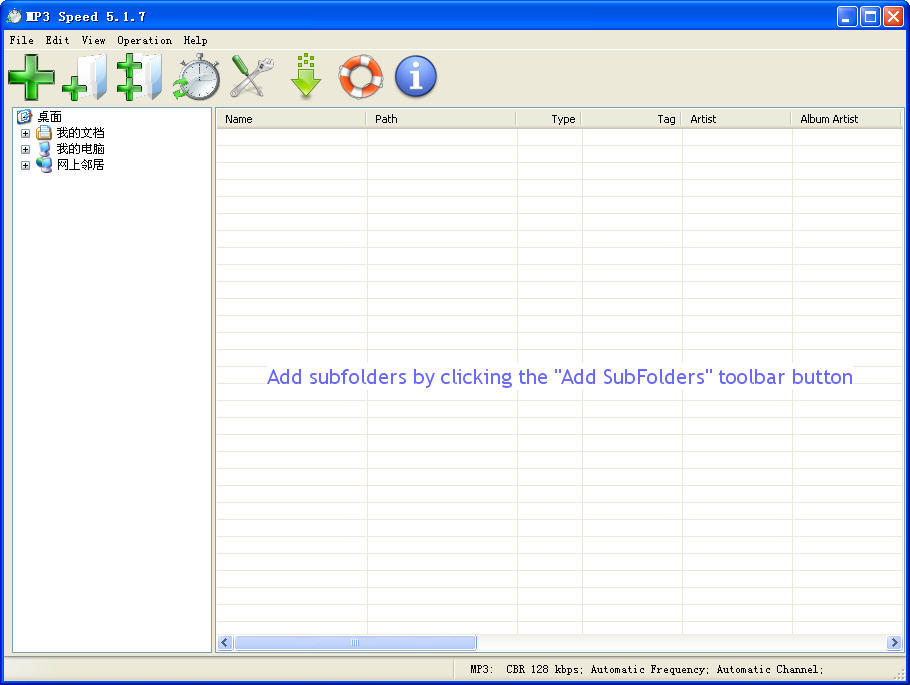The height and width of the screenshot is (685, 910).
Task: Click the 'Add subfolders by clicking' hint text
Action: (391, 377)
